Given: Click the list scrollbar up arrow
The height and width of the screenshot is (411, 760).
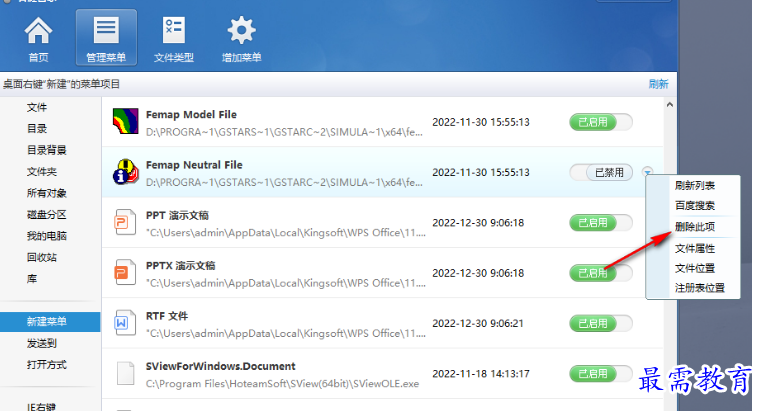Looking at the screenshot, I should coord(670,105).
